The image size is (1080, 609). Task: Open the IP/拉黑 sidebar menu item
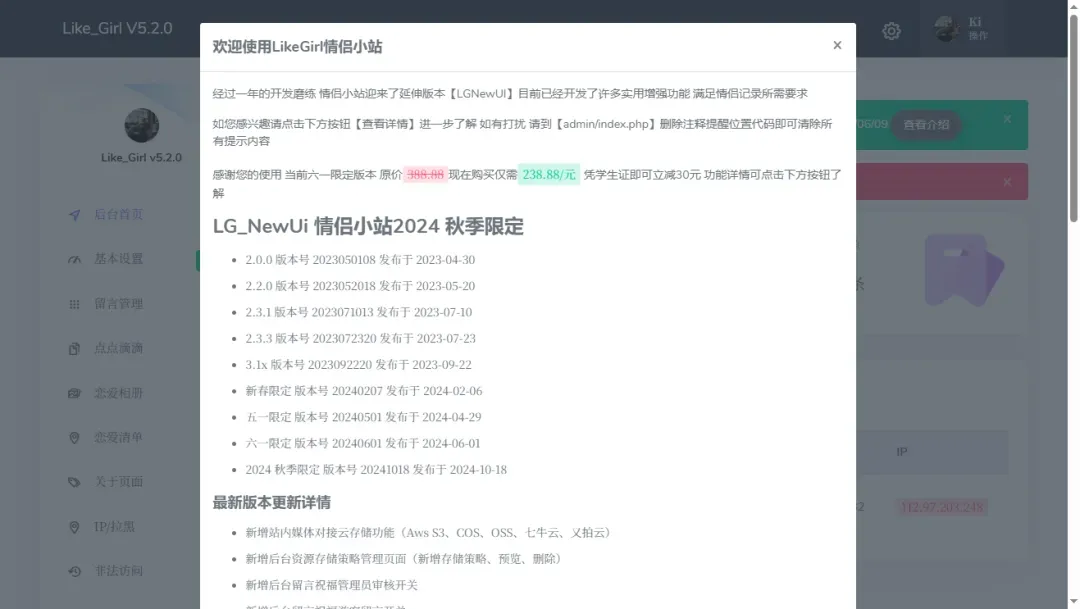[118, 527]
